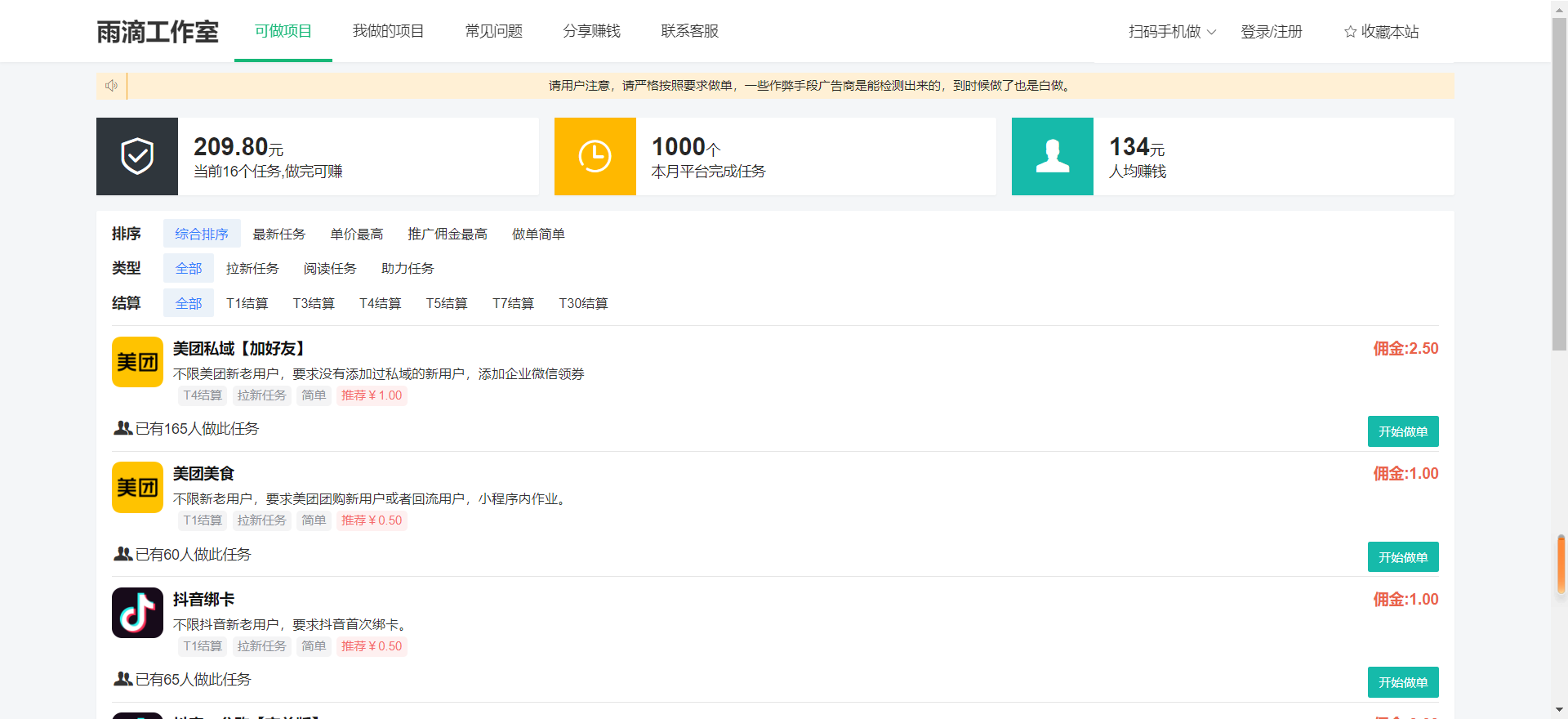Click people icon next to 已有60人做此任务
1568x719 pixels.
click(123, 554)
